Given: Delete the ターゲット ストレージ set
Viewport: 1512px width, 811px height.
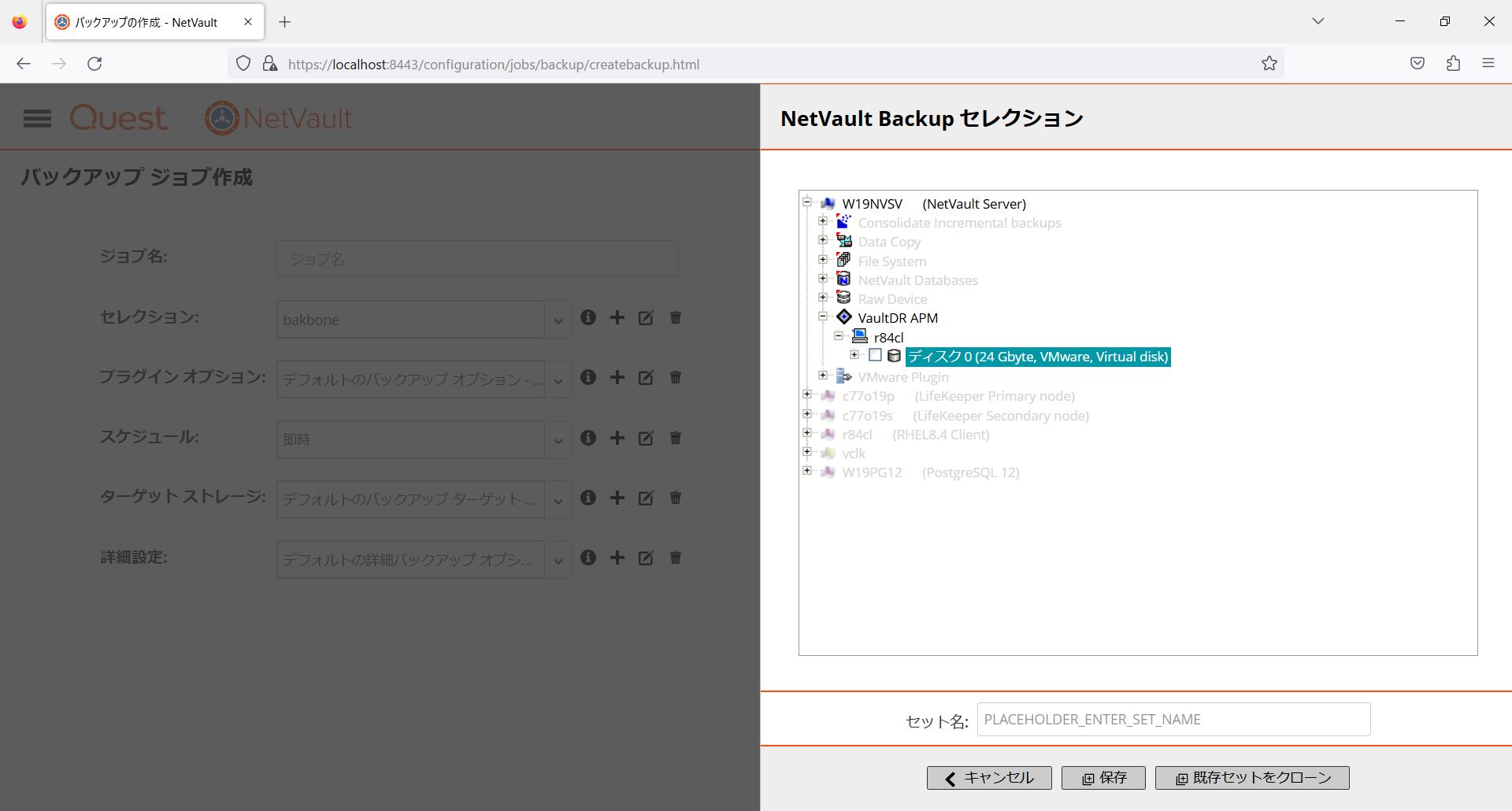Looking at the screenshot, I should click(676, 498).
